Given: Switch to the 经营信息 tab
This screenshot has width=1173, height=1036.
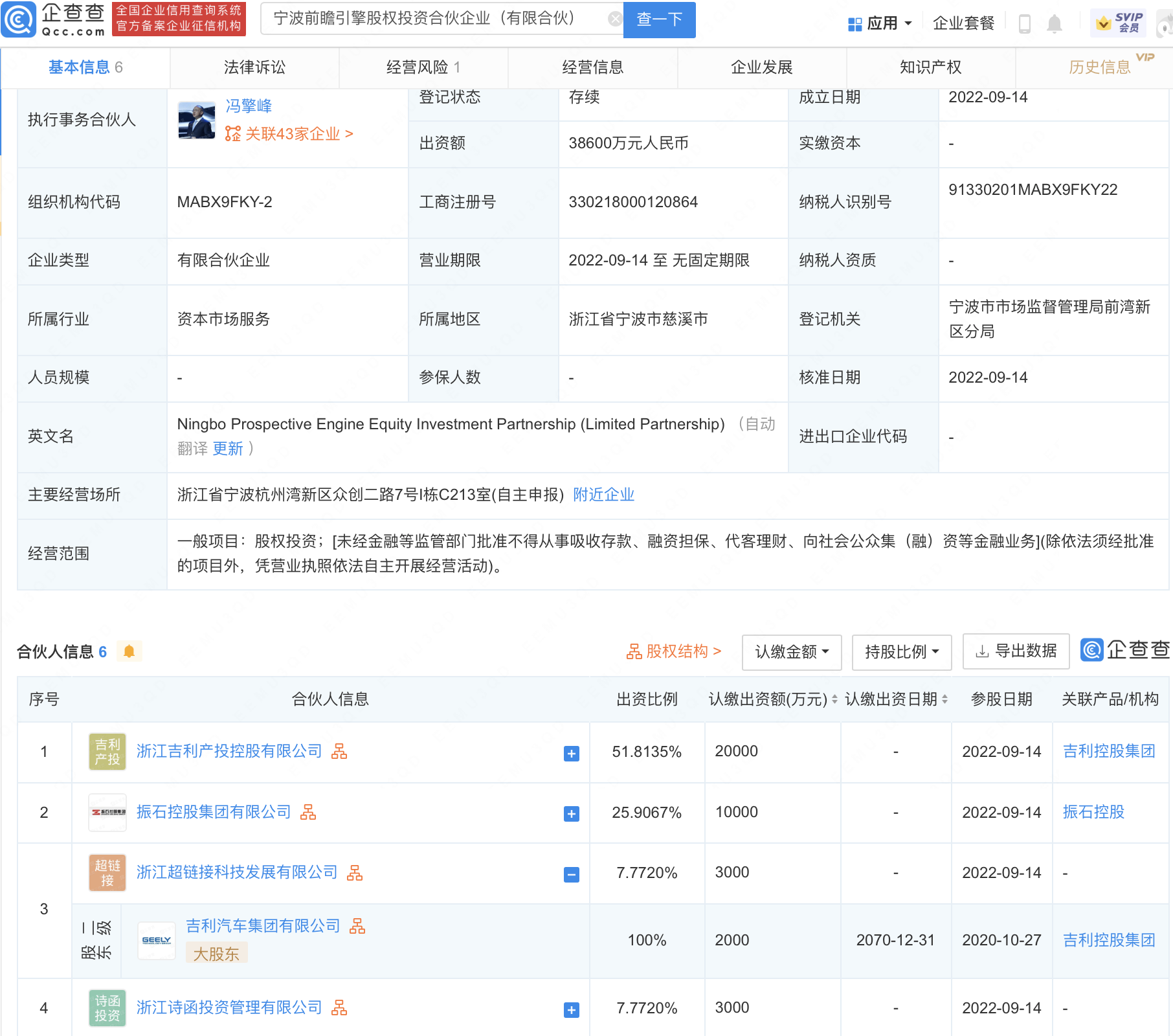Looking at the screenshot, I should 592,67.
